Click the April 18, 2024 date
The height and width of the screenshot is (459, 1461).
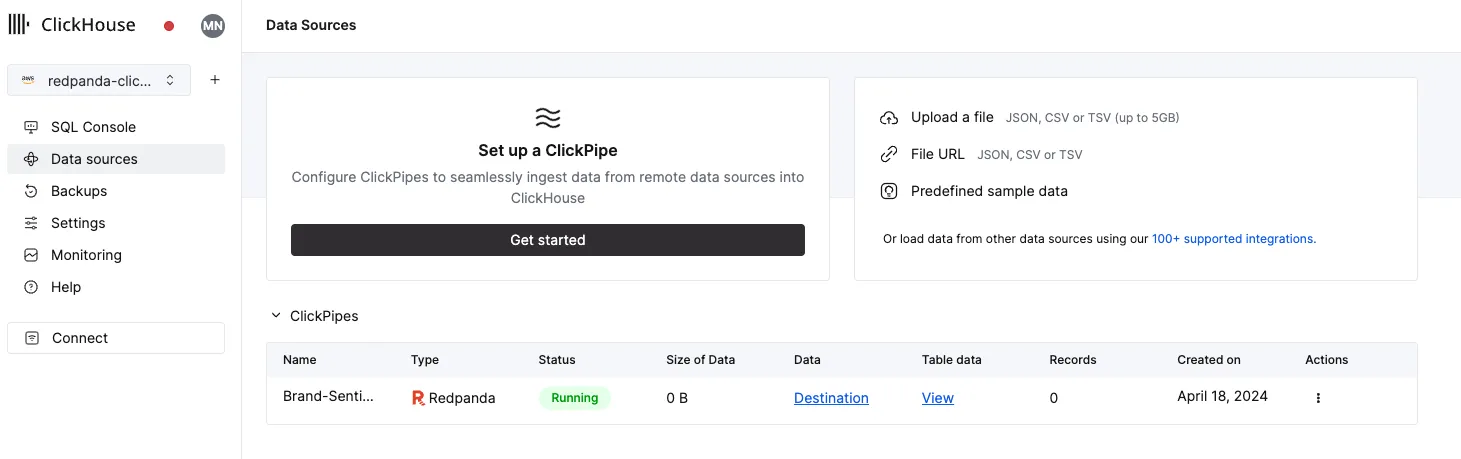1222,396
